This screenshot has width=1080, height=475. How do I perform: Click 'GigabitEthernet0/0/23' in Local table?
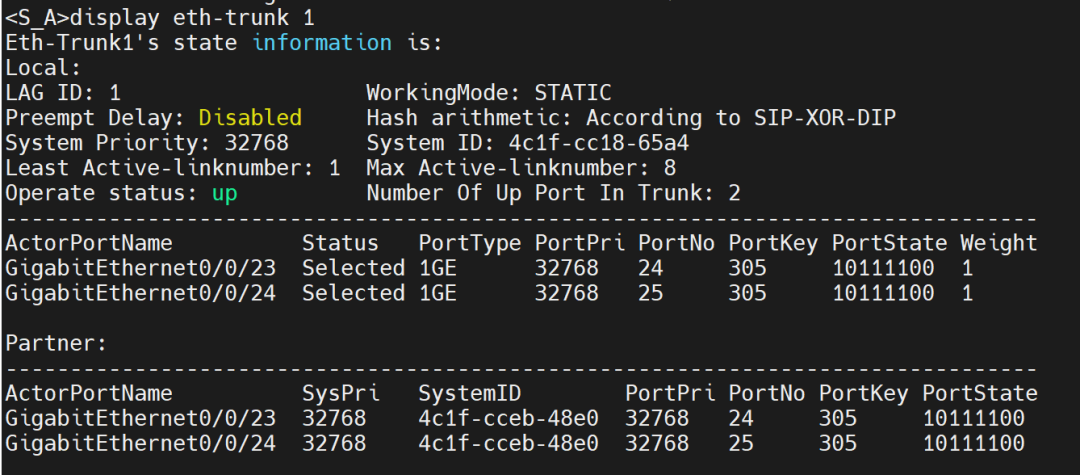click(141, 268)
